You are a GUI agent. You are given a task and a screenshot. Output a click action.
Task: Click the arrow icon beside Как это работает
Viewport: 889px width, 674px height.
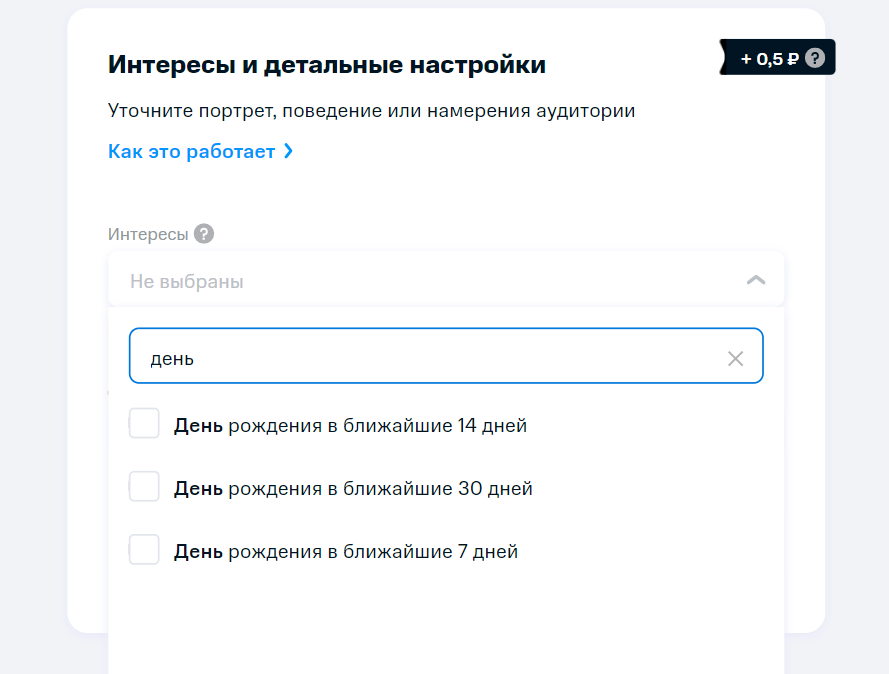pyautogui.click(x=288, y=152)
